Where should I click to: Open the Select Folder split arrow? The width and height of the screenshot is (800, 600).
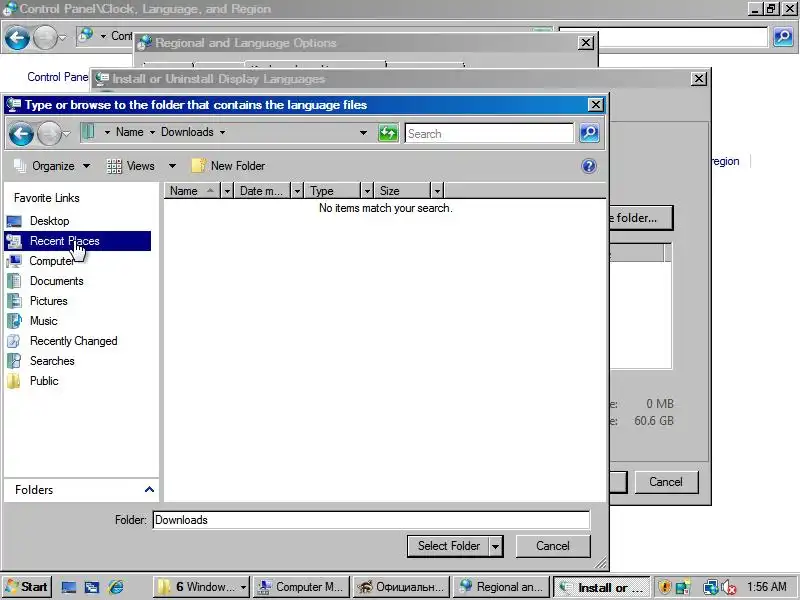[495, 546]
